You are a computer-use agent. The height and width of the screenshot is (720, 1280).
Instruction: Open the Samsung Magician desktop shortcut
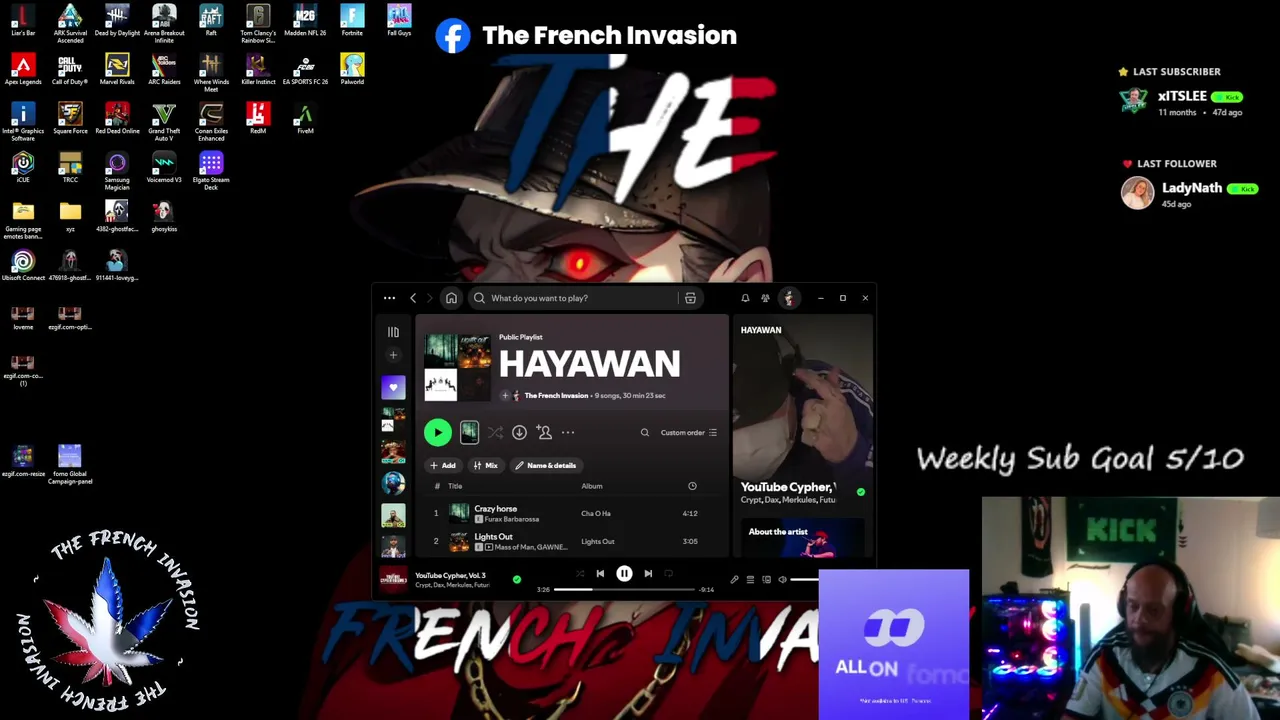117,171
